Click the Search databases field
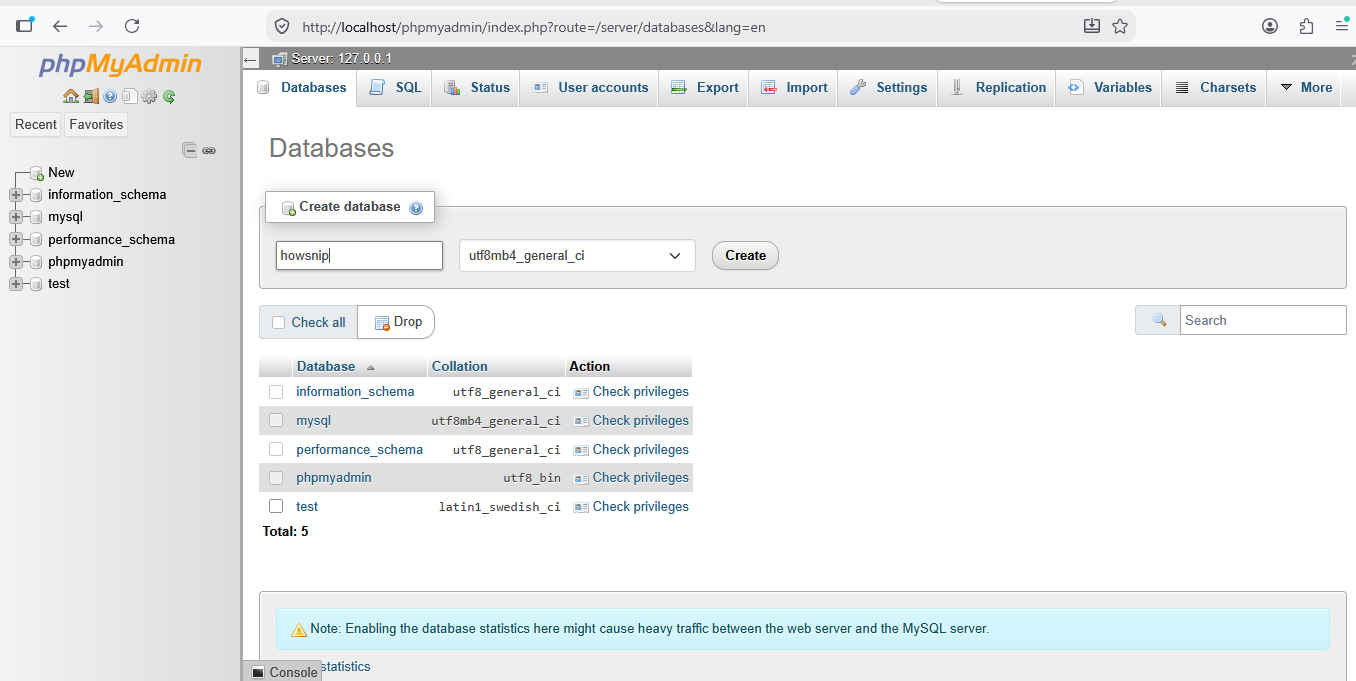1356x681 pixels. (x=1263, y=320)
